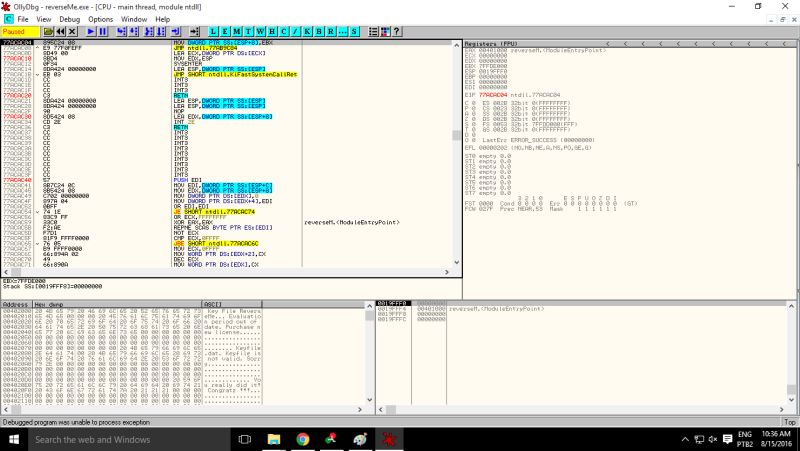Click disassembly pane scrollbar down arrow
The width and height of the screenshot is (800, 451).
click(457, 262)
